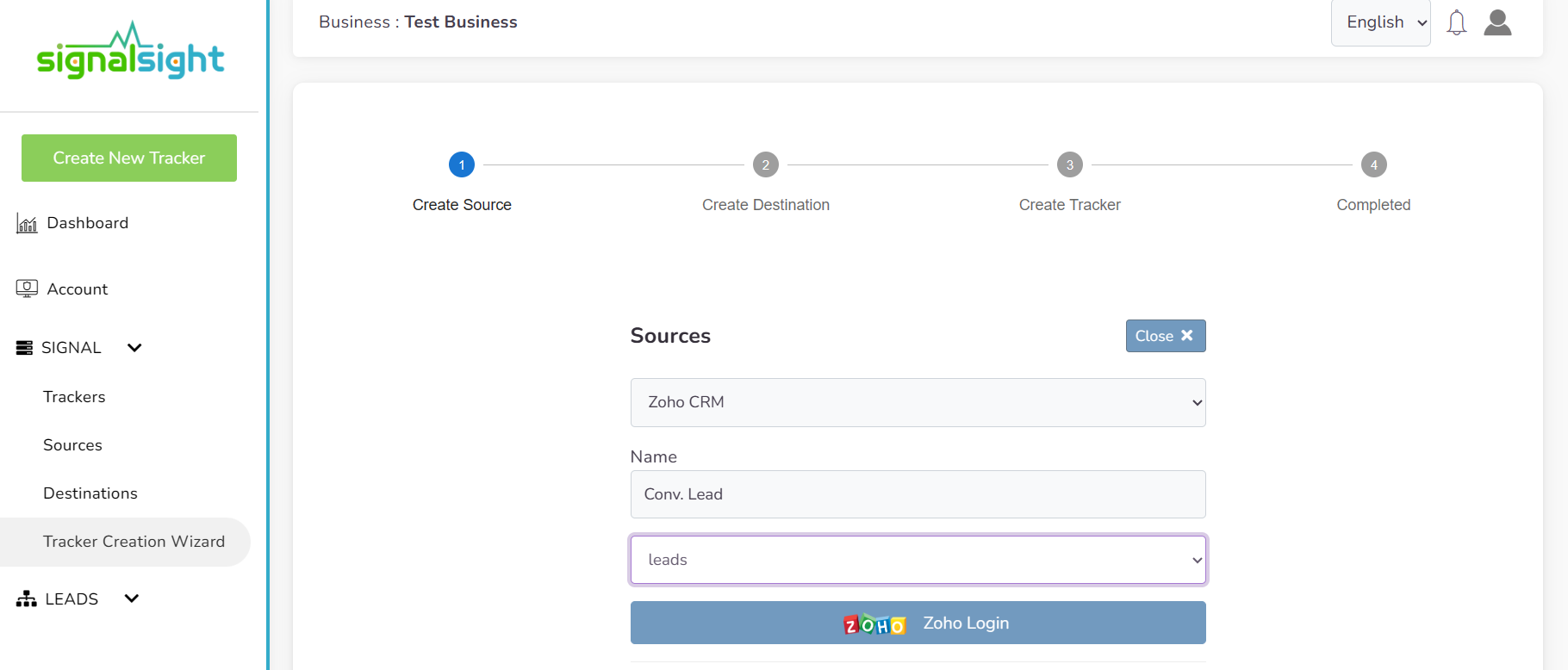Open the English language dropdown
The height and width of the screenshot is (670, 1568).
[x=1380, y=22]
